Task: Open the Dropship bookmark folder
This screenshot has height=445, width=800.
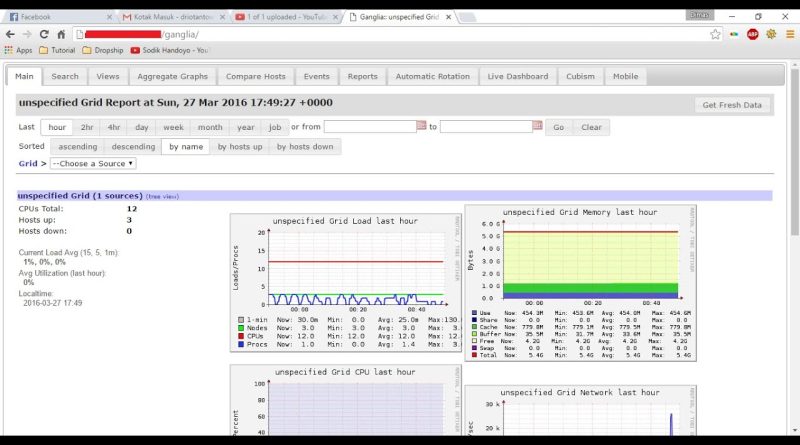Action: point(103,50)
